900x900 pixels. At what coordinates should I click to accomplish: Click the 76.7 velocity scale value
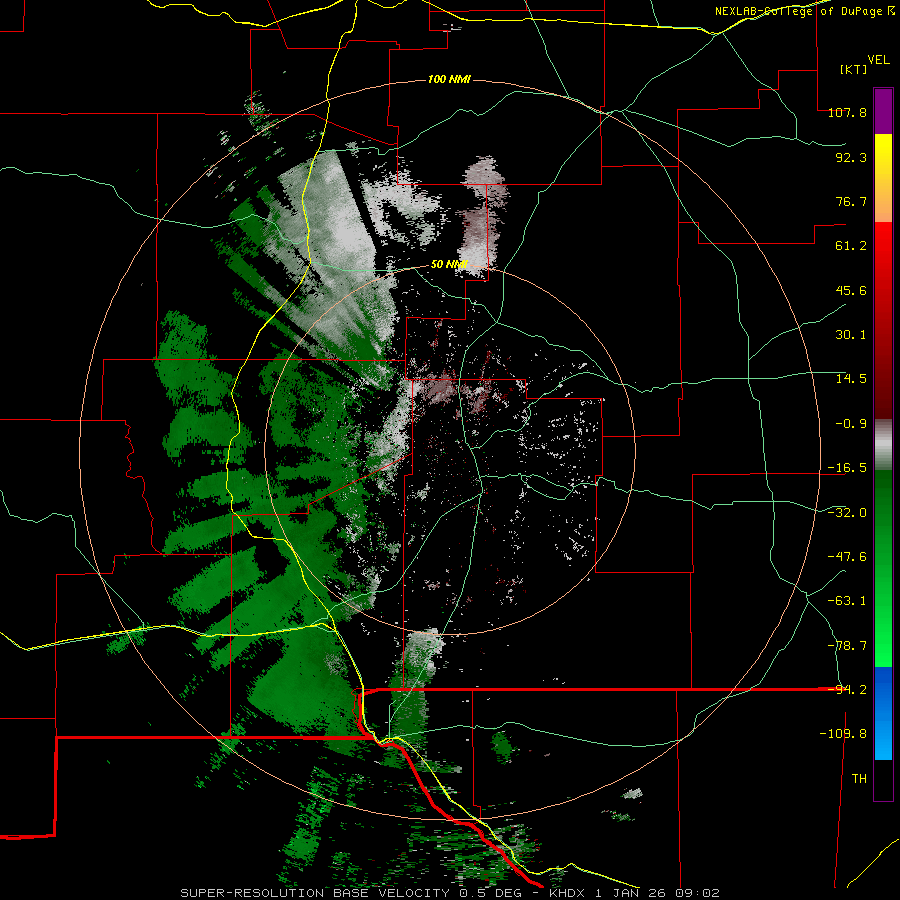pos(851,201)
